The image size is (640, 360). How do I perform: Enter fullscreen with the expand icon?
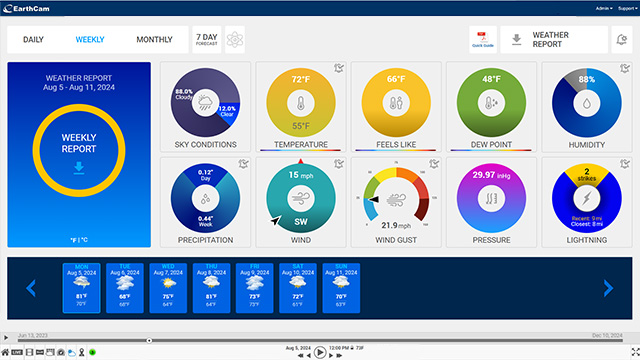[x=635, y=352]
